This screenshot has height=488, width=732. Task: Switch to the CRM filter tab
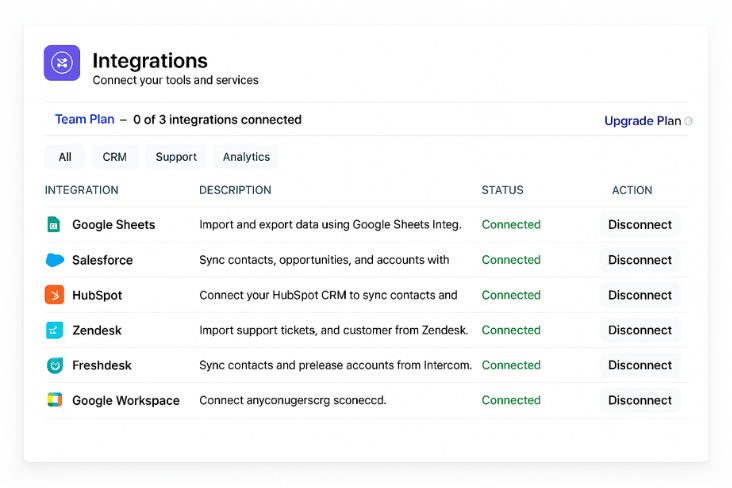[114, 157]
